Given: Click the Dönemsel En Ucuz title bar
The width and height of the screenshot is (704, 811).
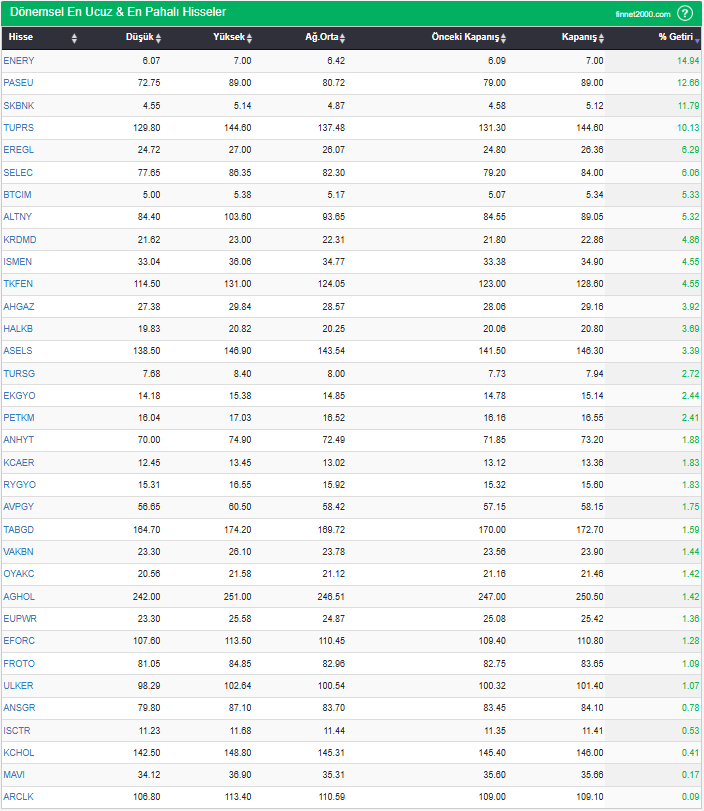Looking at the screenshot, I should tap(118, 12).
